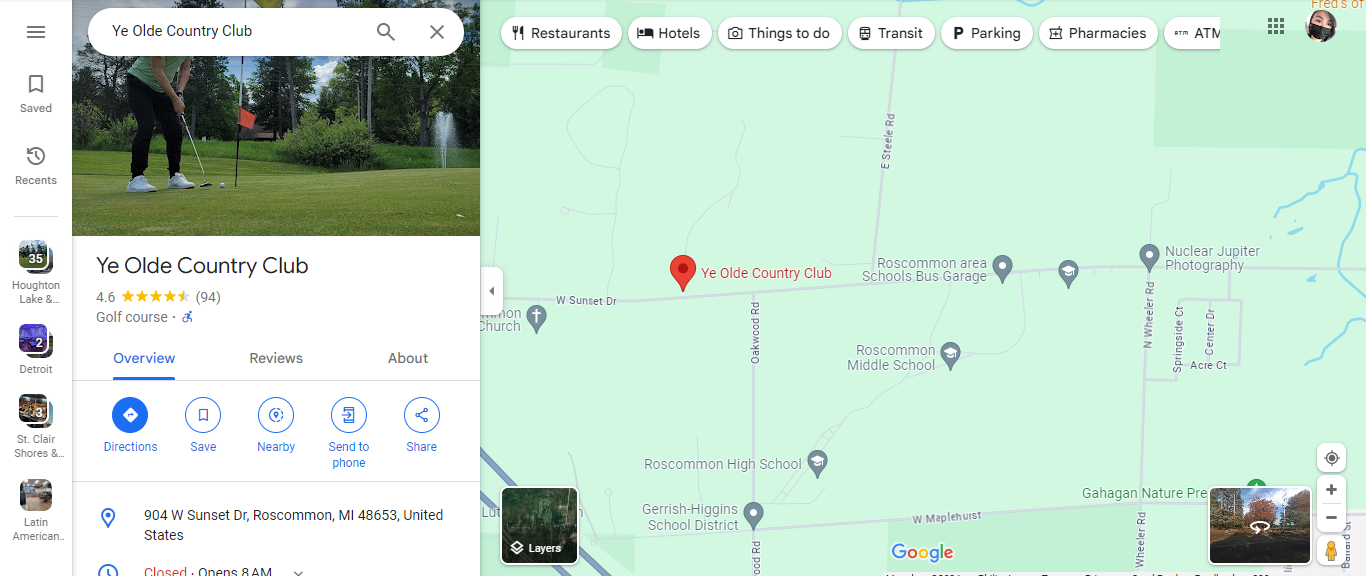Viewport: 1366px width, 576px height.
Task: Clear the search with X icon
Action: pos(437,32)
